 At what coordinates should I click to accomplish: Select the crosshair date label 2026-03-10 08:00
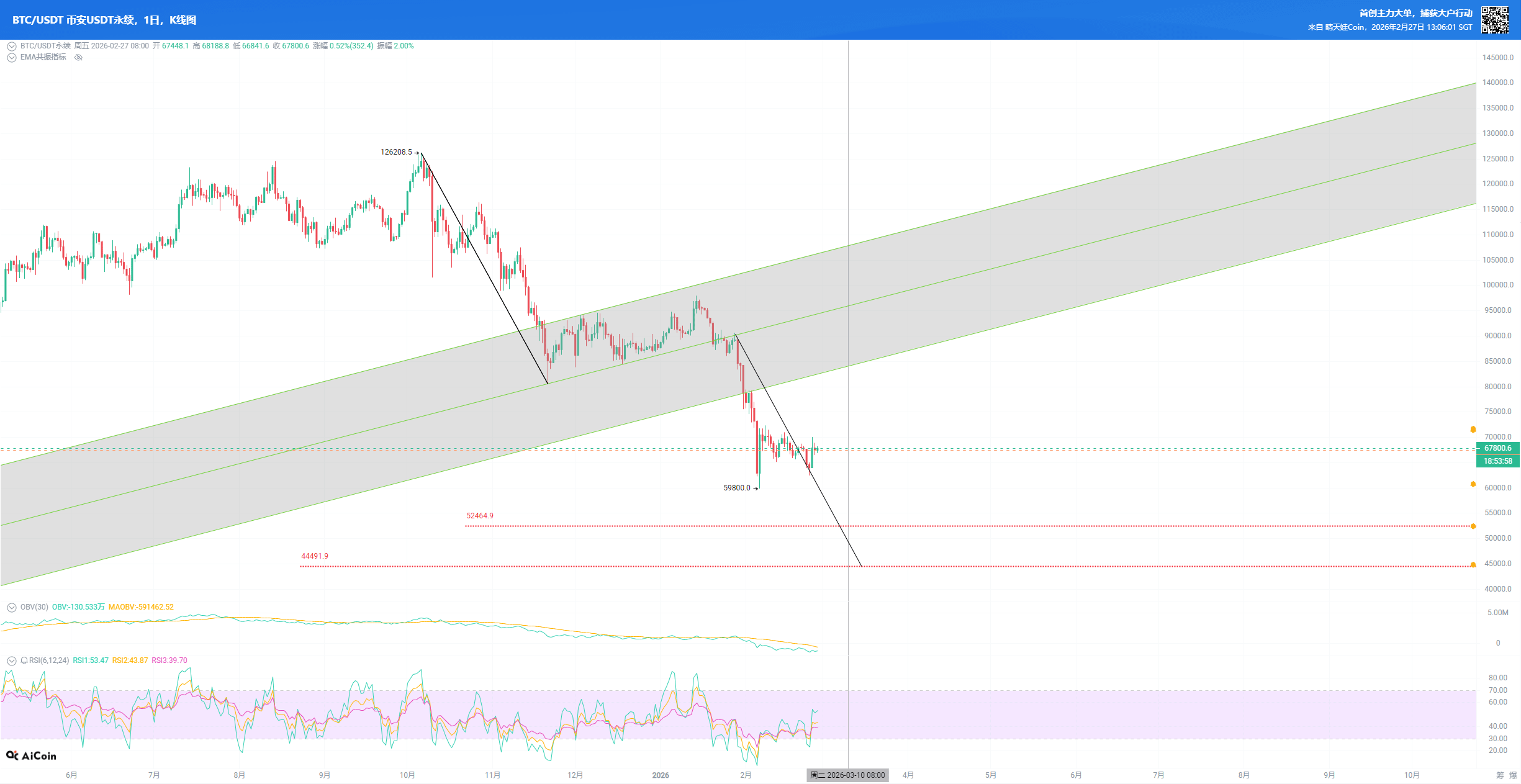coord(847,775)
